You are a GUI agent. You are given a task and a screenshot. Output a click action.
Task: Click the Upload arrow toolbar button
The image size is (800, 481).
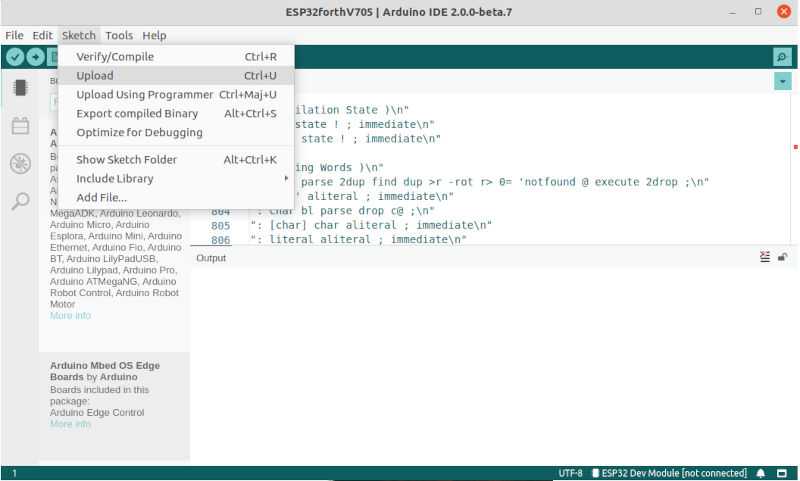pos(36,57)
